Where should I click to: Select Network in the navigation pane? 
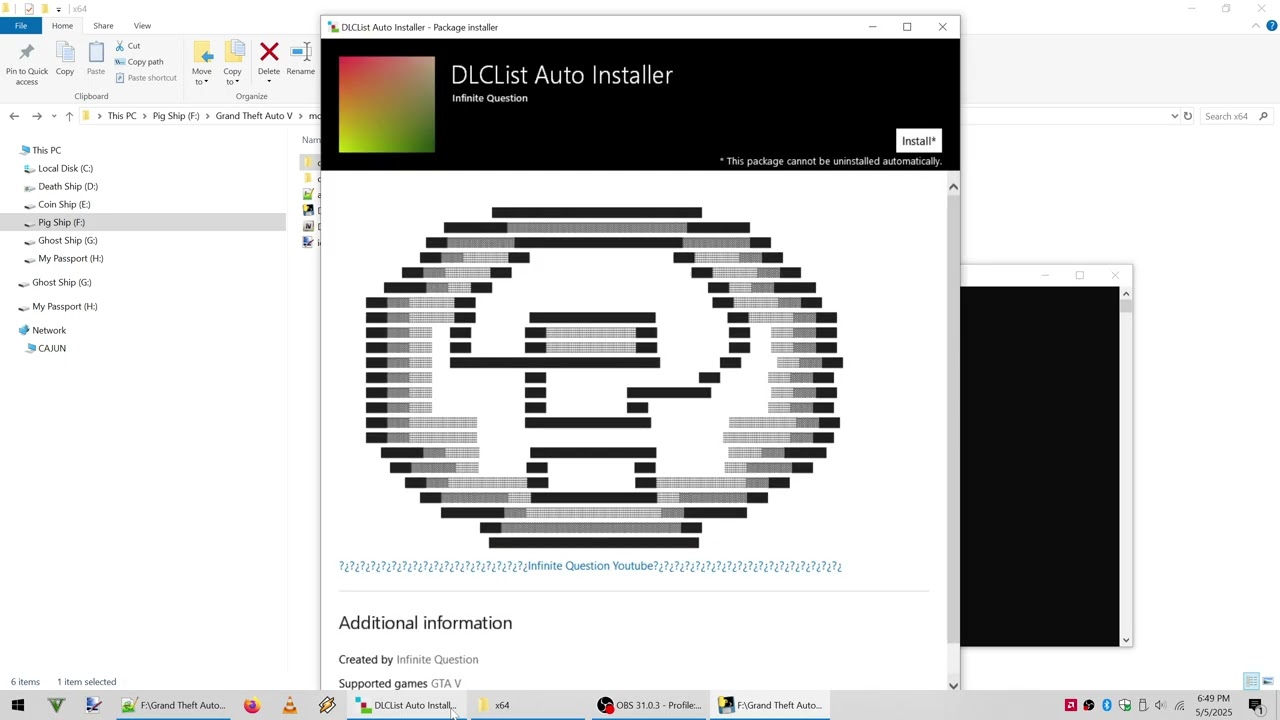click(x=48, y=330)
